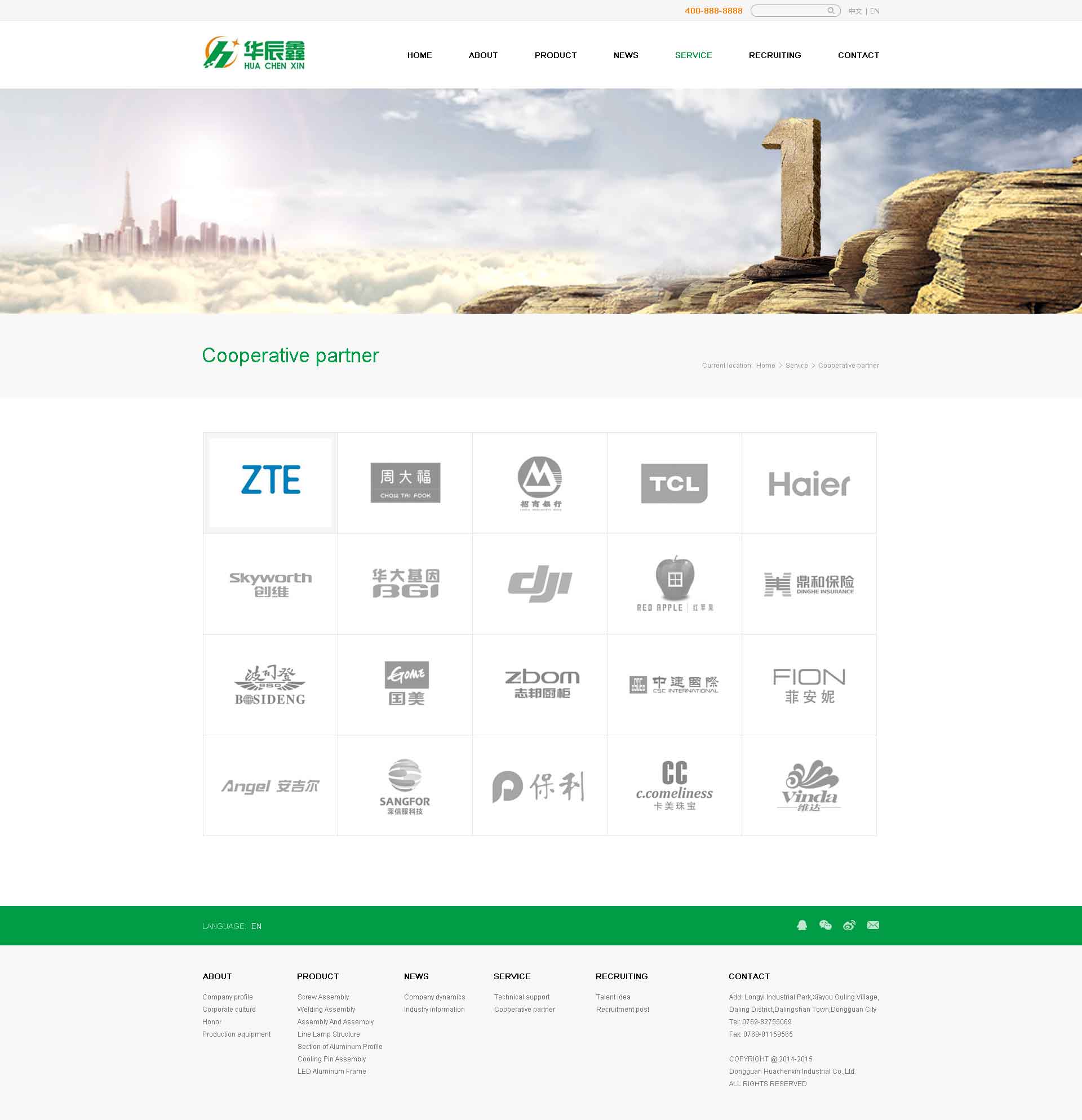1082x1120 pixels.
Task: Open RECRUITING in the top navigation
Action: pyautogui.click(x=775, y=55)
